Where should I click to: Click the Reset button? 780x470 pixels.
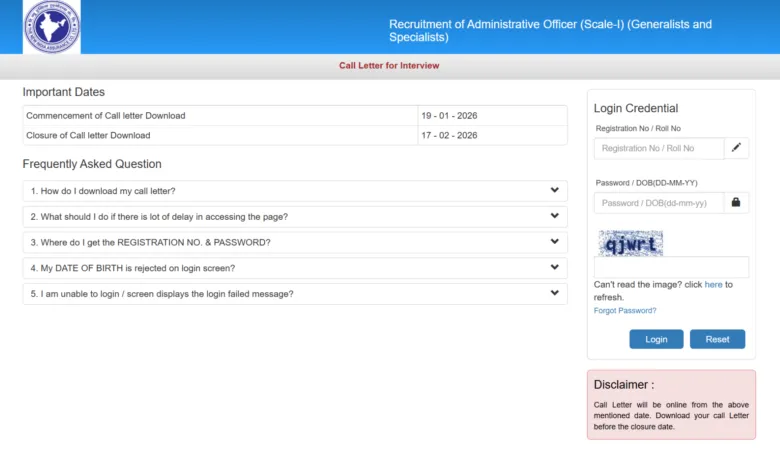coord(717,339)
